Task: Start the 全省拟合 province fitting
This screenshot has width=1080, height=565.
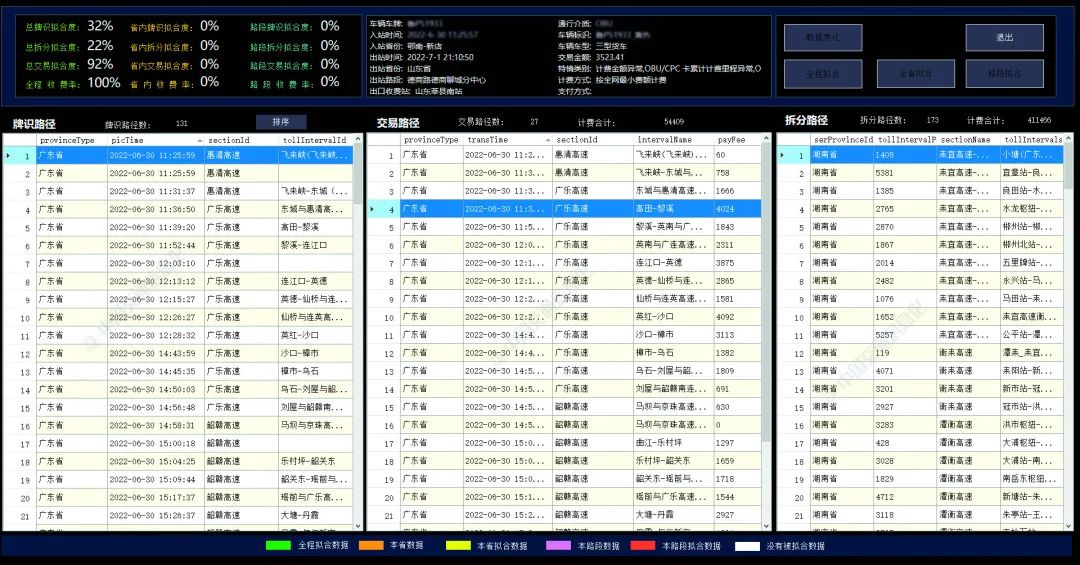Action: point(914,74)
